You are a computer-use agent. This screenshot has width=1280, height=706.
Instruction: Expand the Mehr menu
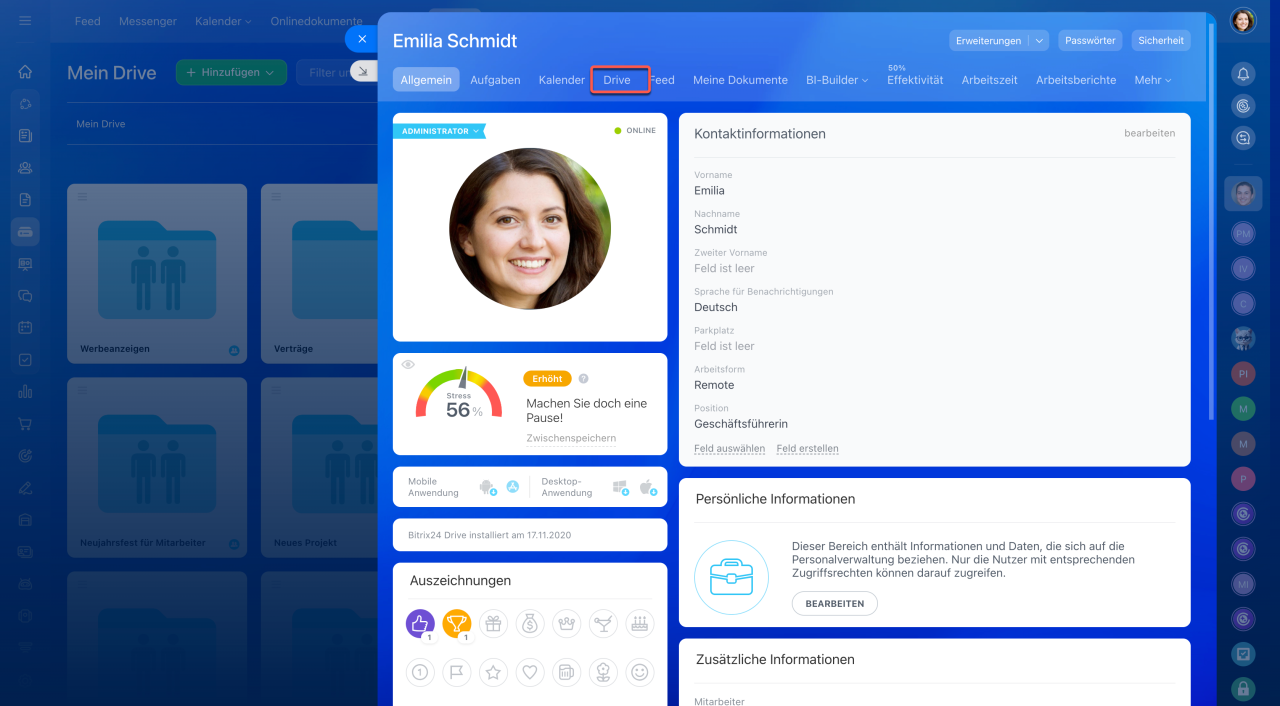(x=1152, y=80)
